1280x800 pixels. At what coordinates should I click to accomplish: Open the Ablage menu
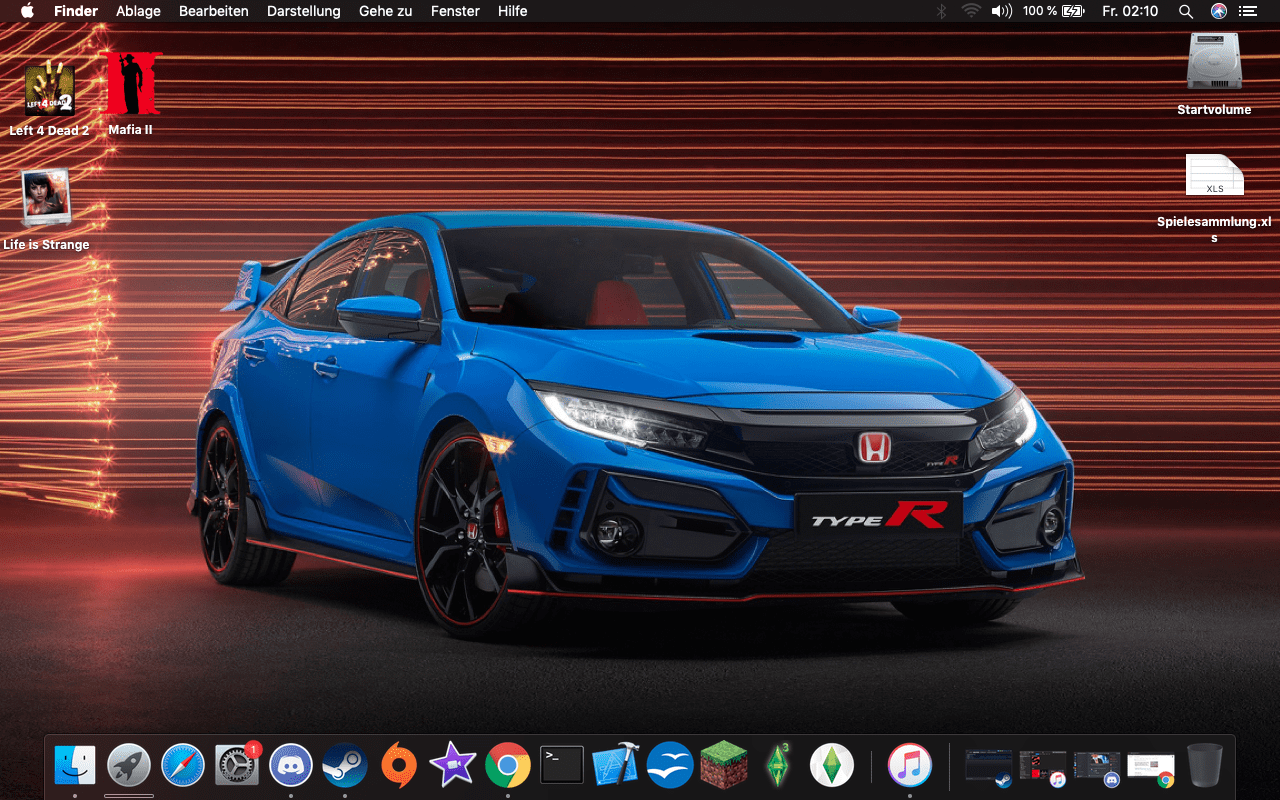pos(138,11)
